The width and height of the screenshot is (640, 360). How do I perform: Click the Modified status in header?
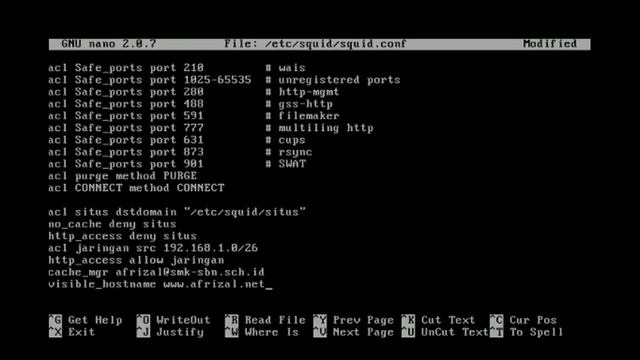click(x=550, y=44)
